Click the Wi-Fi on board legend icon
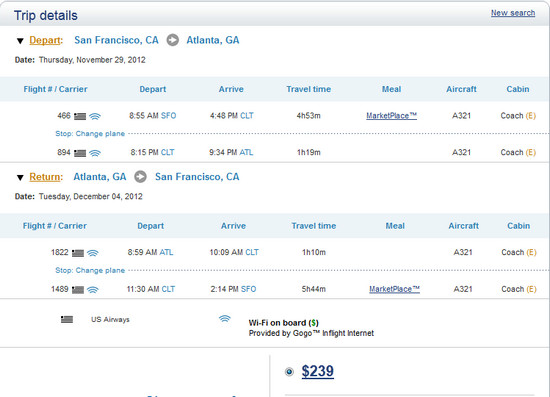This screenshot has width=550, height=397. point(224,318)
